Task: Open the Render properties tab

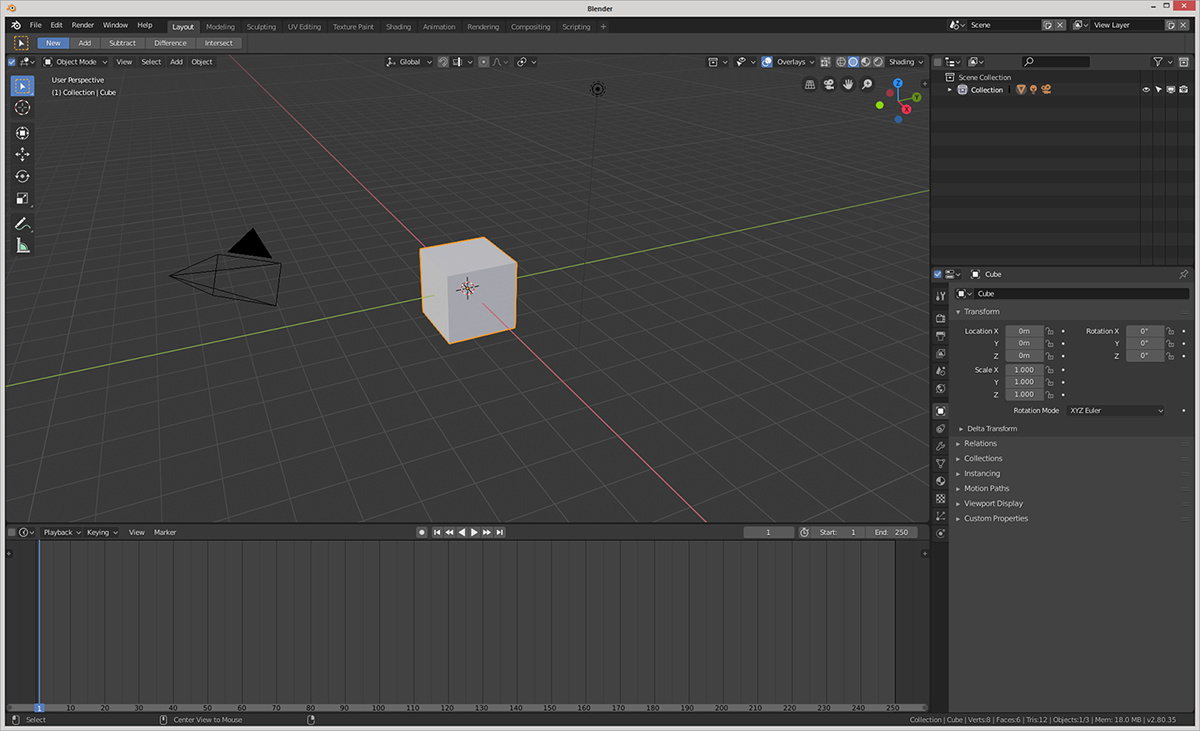Action: pyautogui.click(x=940, y=318)
